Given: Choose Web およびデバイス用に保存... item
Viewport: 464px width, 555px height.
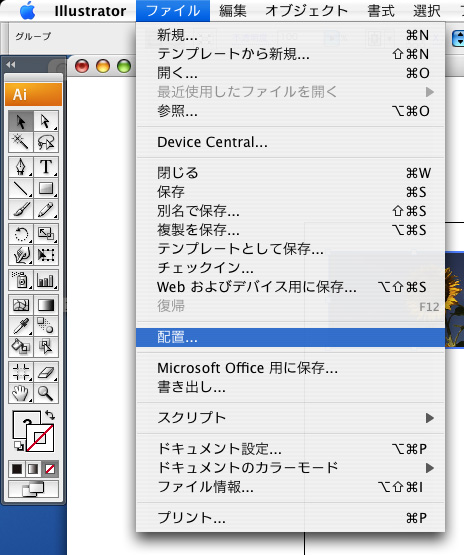Looking at the screenshot, I should click(x=291, y=287).
